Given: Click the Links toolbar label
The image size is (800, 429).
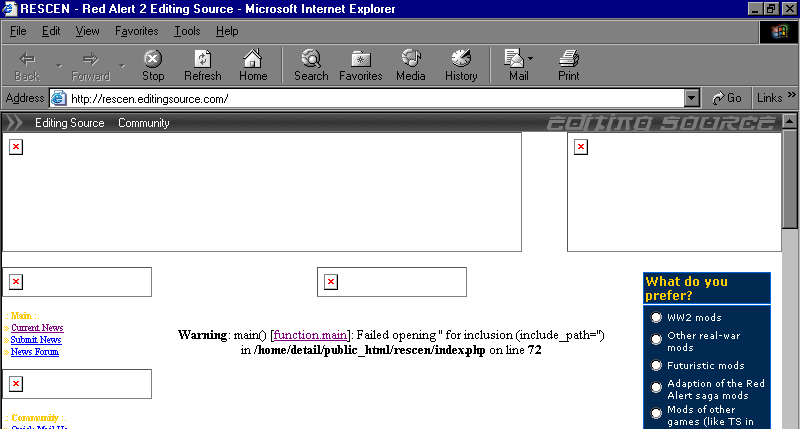Looking at the screenshot, I should click(x=769, y=98).
